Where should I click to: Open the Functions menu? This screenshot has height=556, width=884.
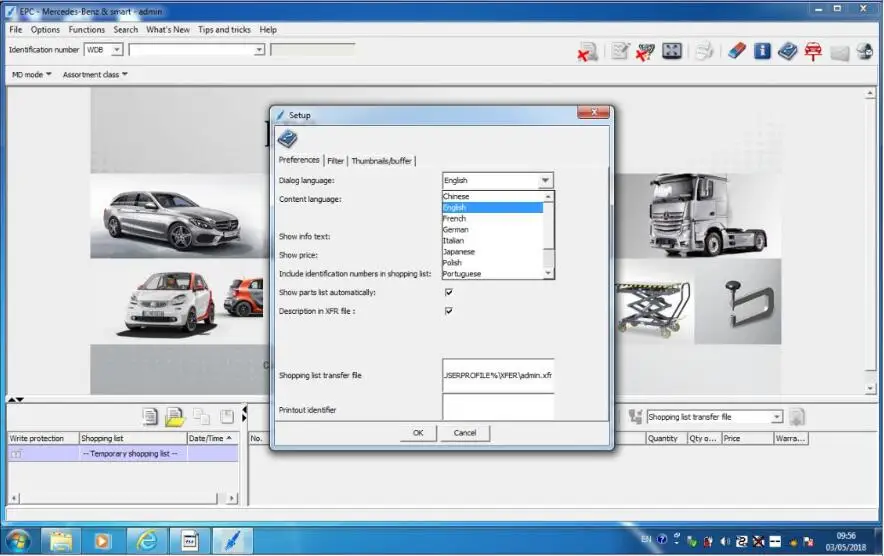(87, 30)
